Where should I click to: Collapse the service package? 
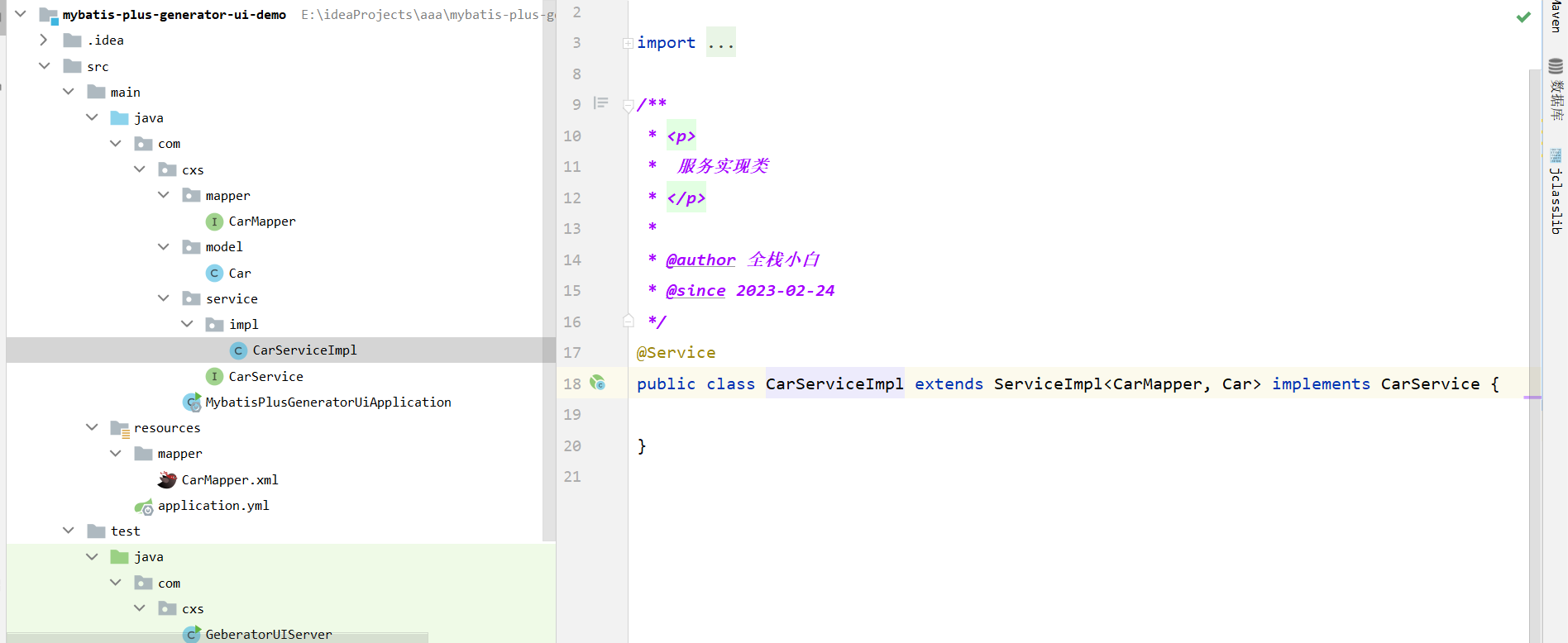(x=163, y=298)
